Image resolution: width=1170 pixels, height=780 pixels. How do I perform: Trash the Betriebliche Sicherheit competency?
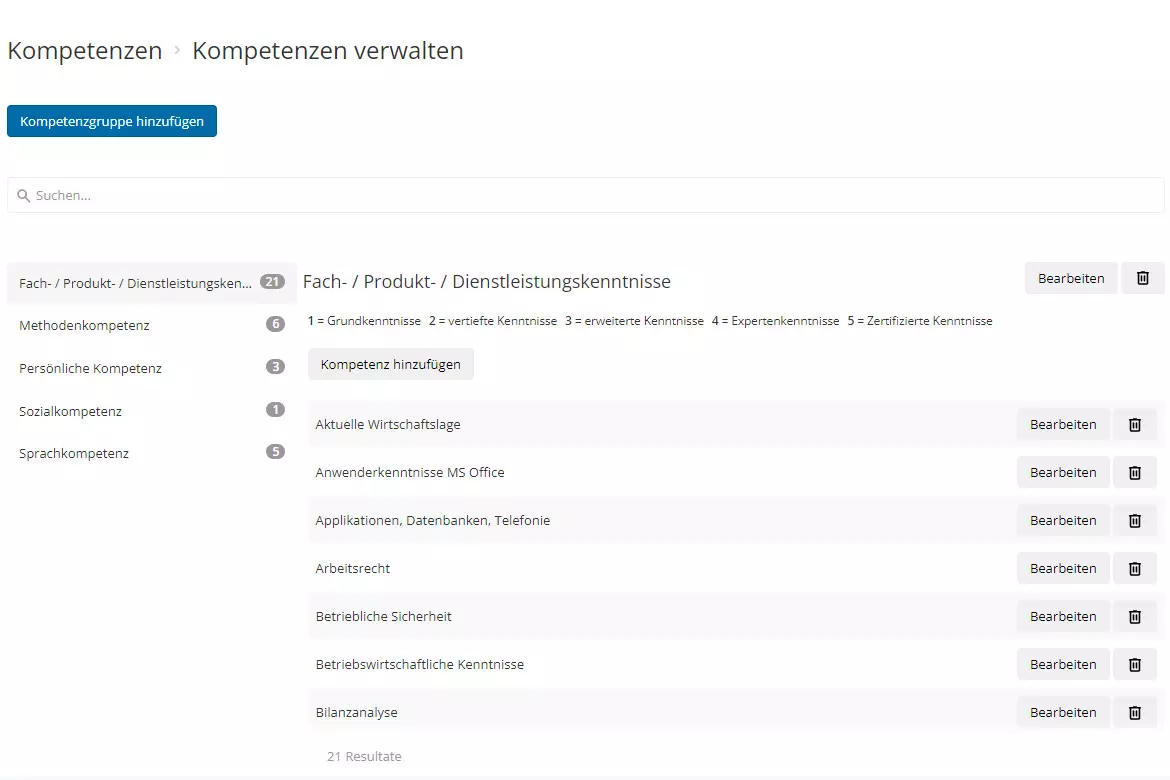pos(1135,616)
